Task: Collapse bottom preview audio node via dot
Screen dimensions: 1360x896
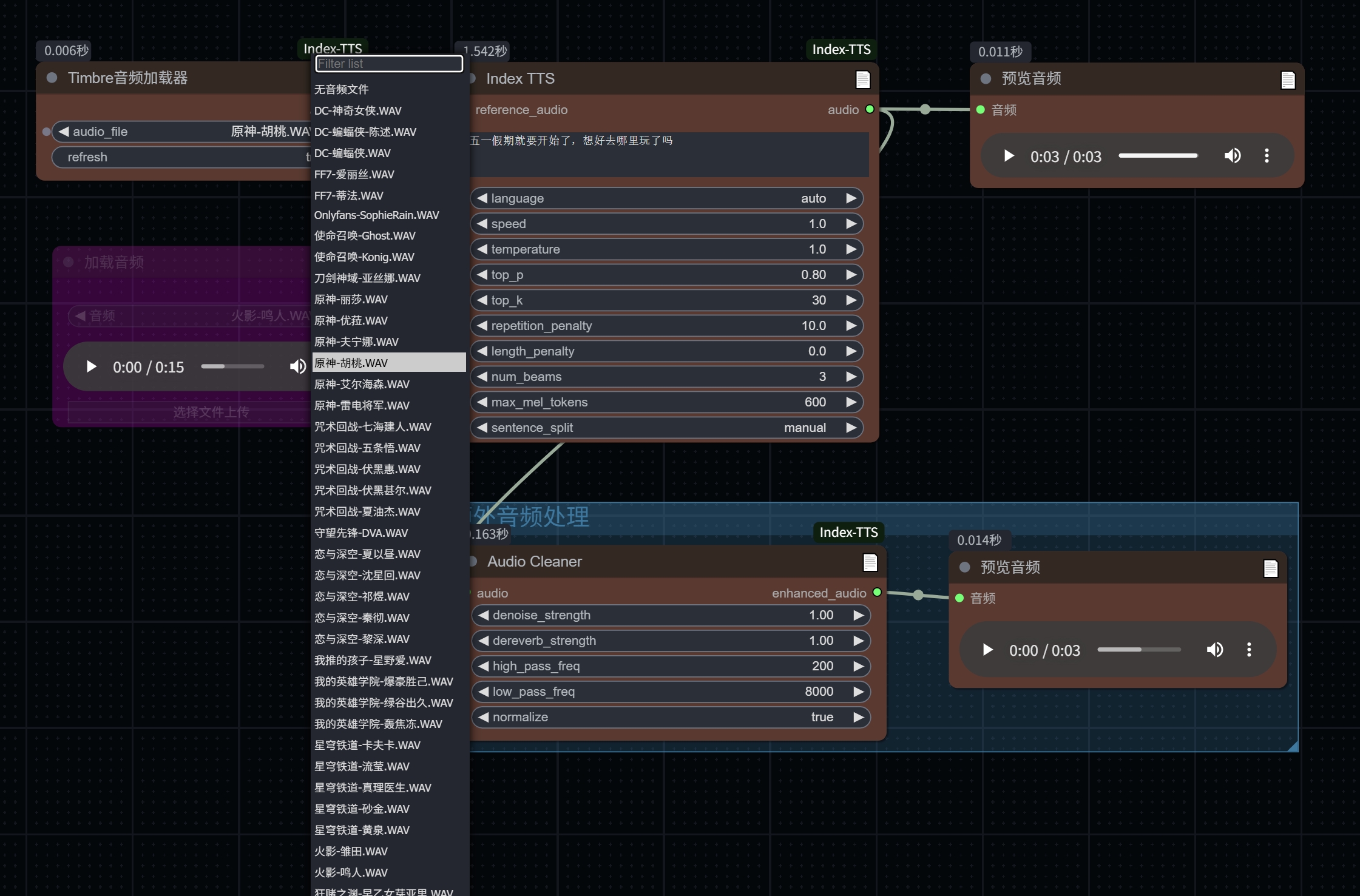Action: [x=964, y=567]
